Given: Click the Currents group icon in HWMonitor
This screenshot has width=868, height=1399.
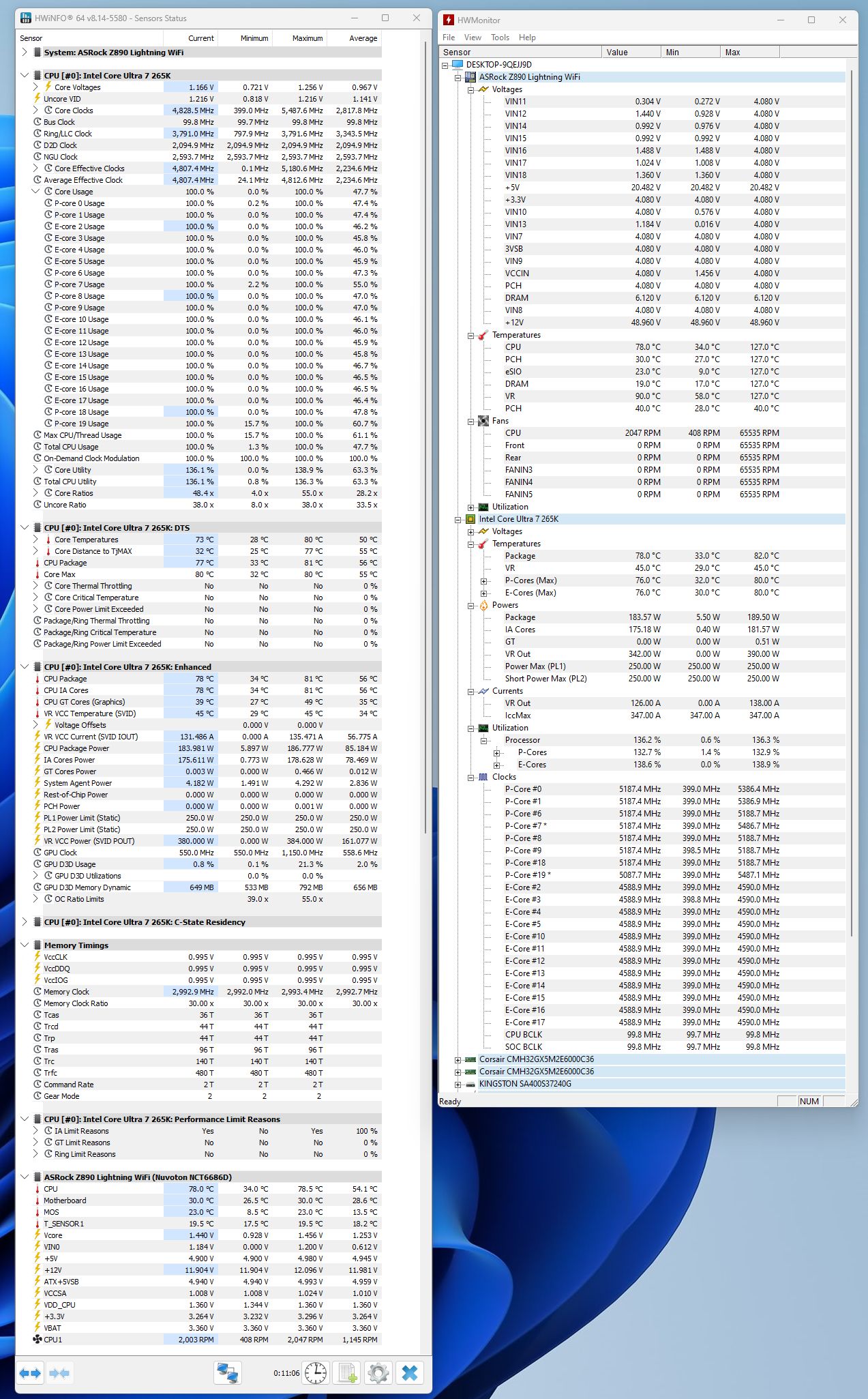Looking at the screenshot, I should coord(483,691).
